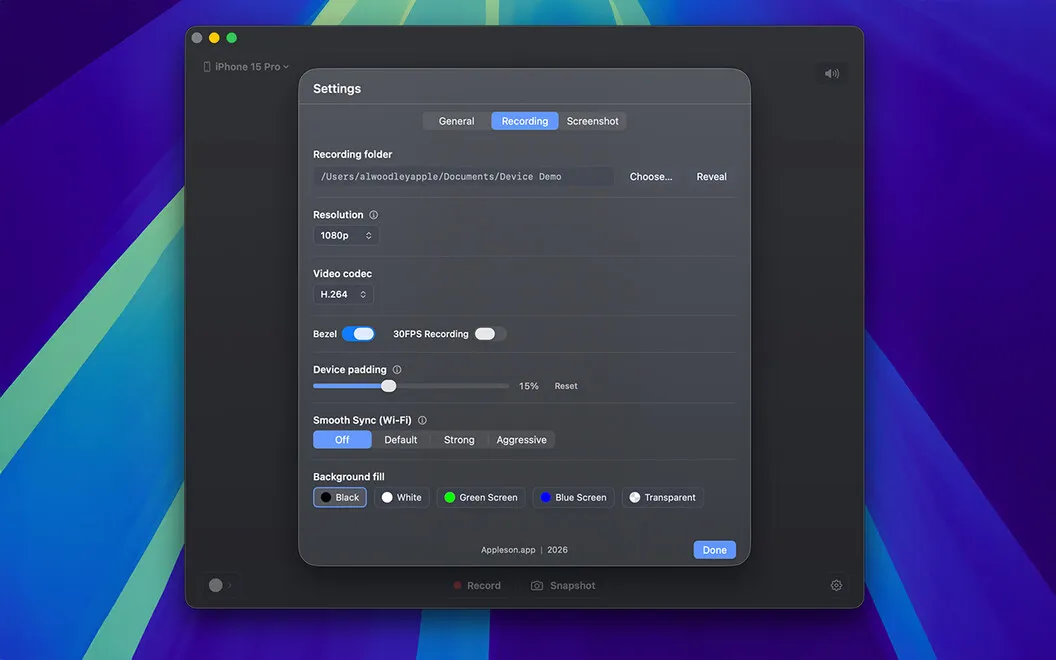The height and width of the screenshot is (660, 1056).
Task: Select Transparent background fill
Action: pos(663,498)
